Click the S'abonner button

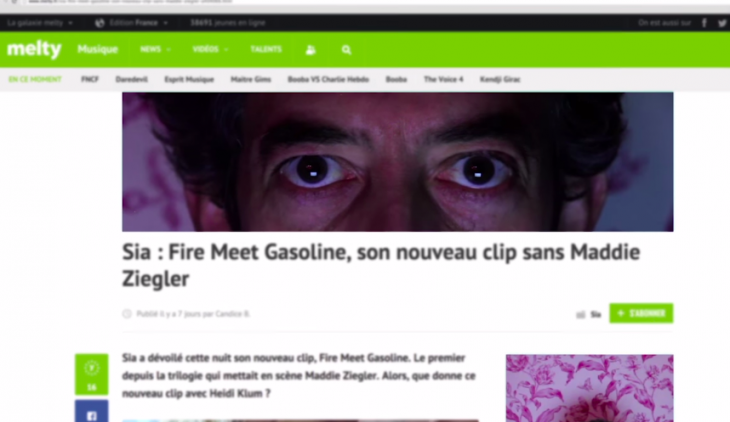tap(641, 313)
